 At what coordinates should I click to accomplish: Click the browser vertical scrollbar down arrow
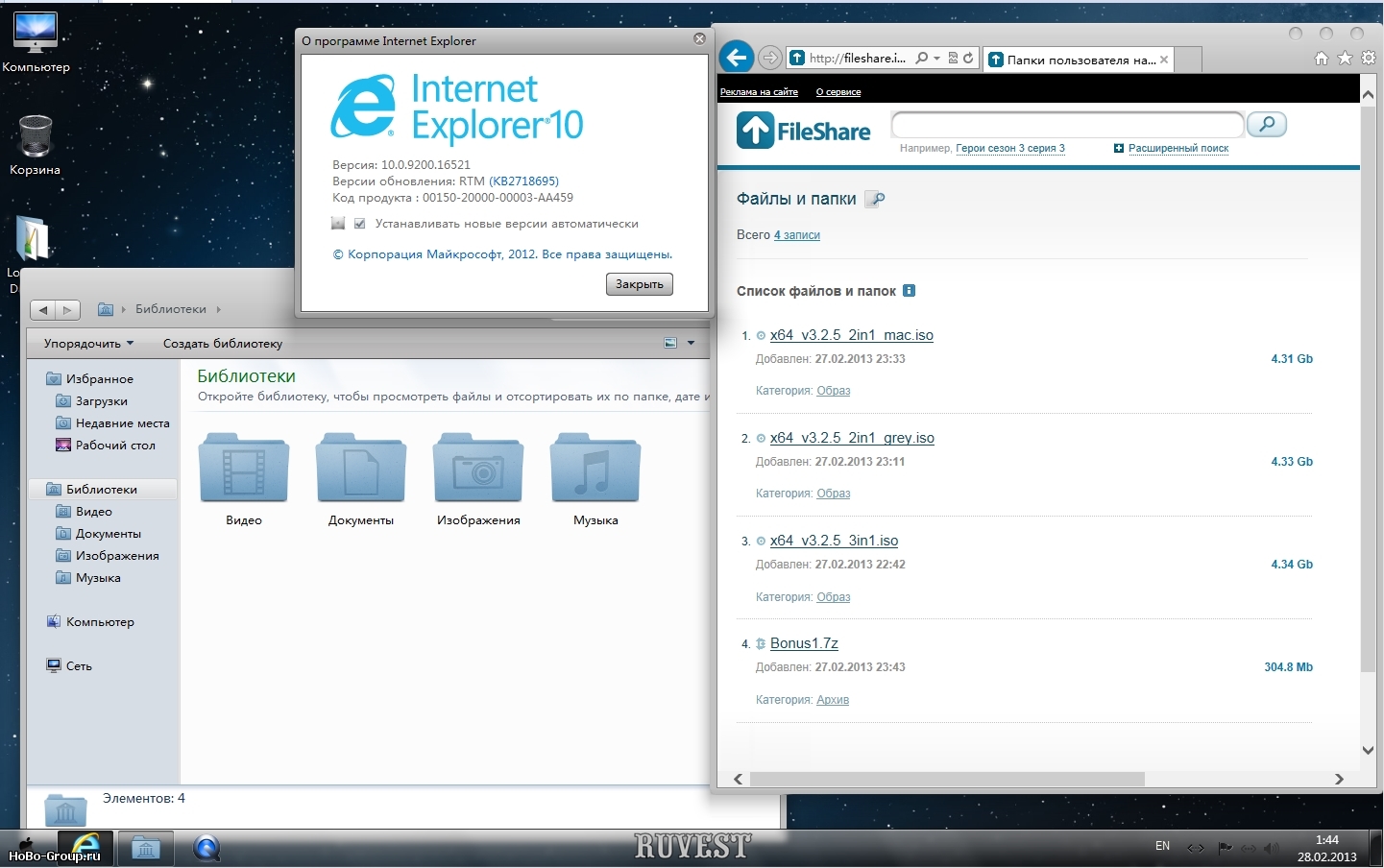click(x=1369, y=750)
